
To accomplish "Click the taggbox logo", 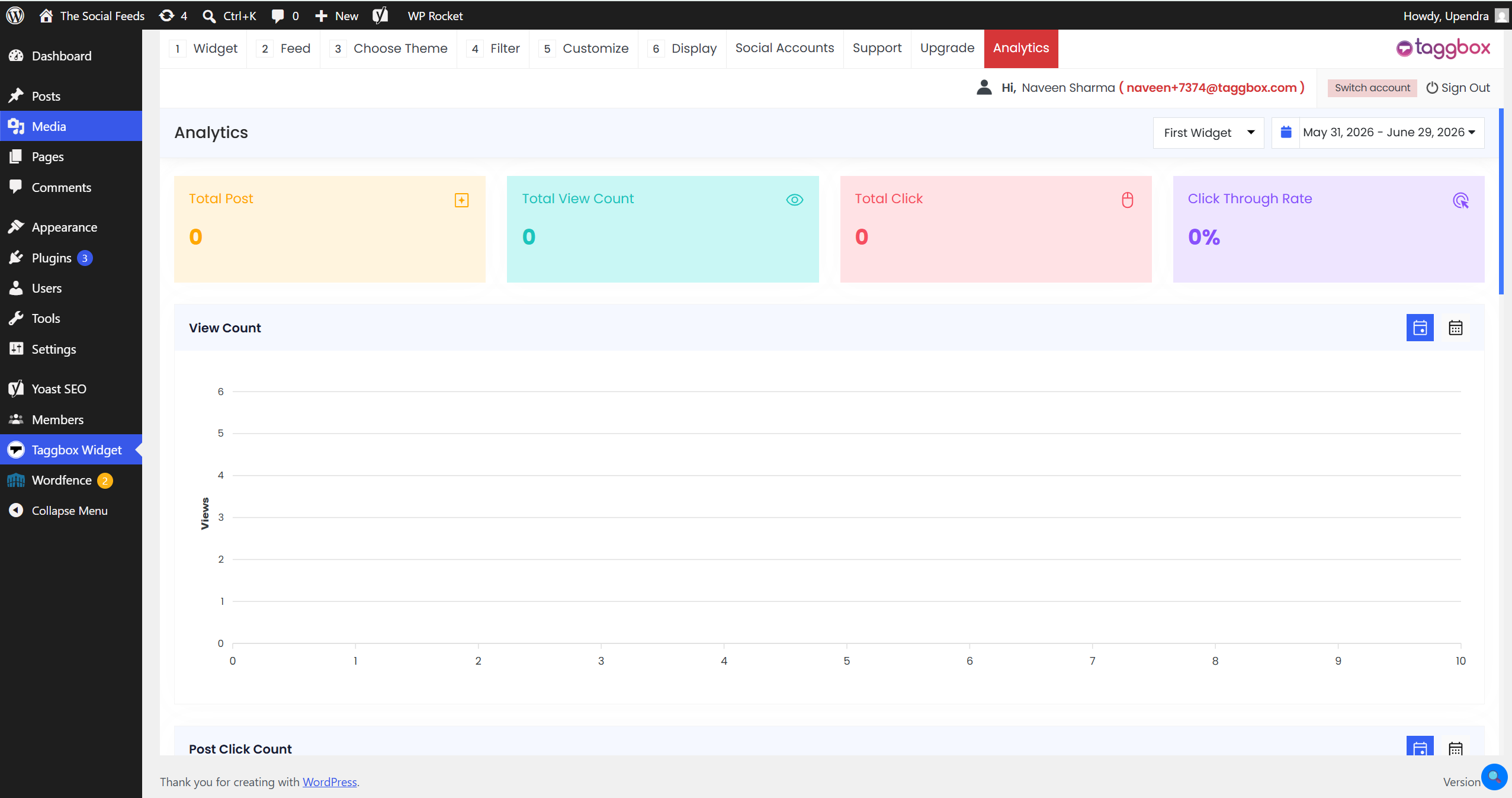I will (1443, 48).
